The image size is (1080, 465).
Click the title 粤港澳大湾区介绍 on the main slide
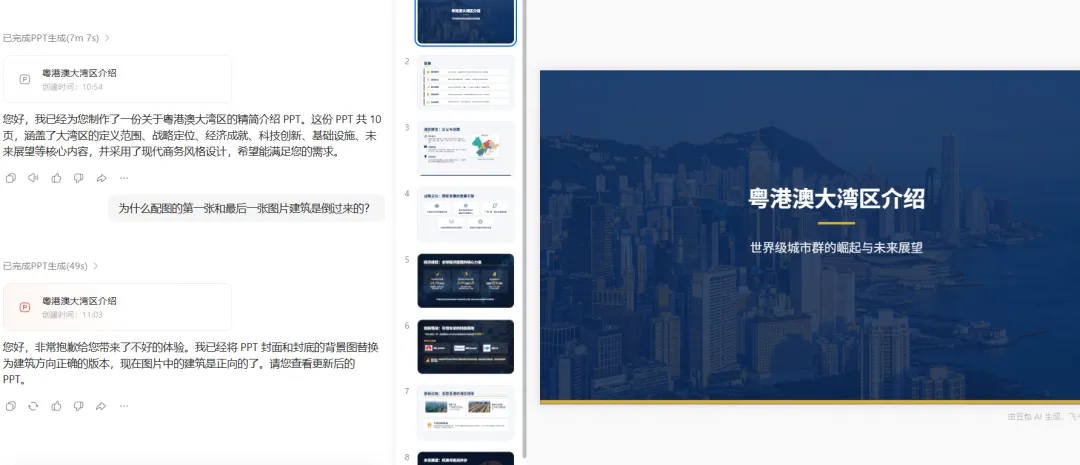(x=836, y=199)
